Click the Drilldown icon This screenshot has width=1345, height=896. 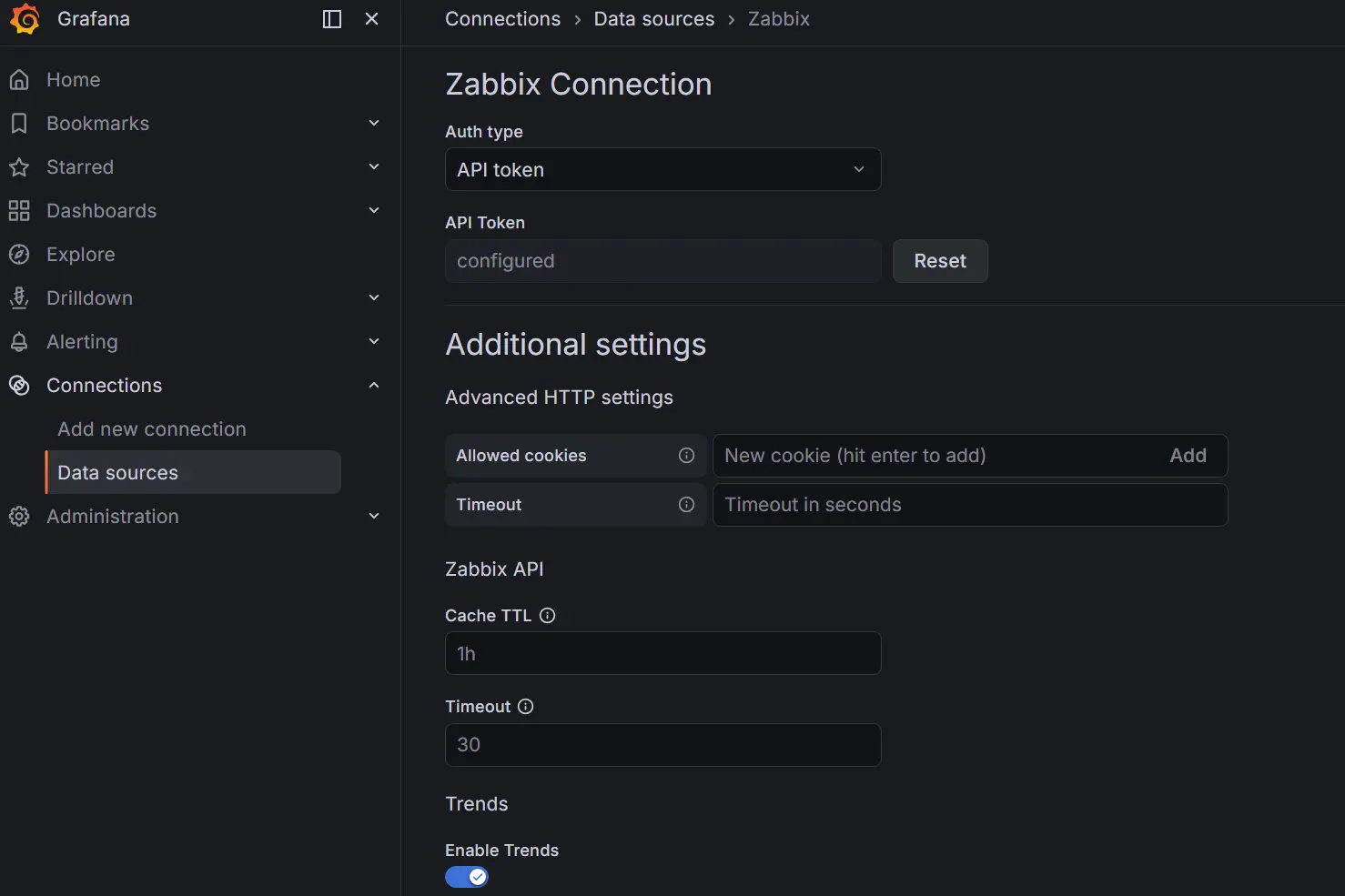(x=19, y=297)
